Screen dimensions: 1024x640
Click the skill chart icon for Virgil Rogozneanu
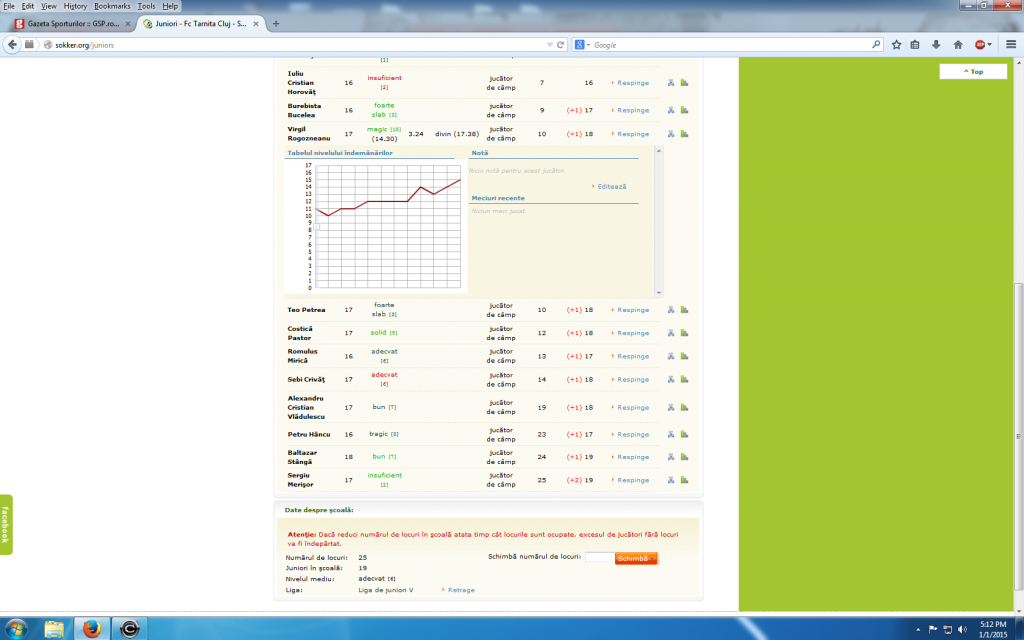point(685,133)
